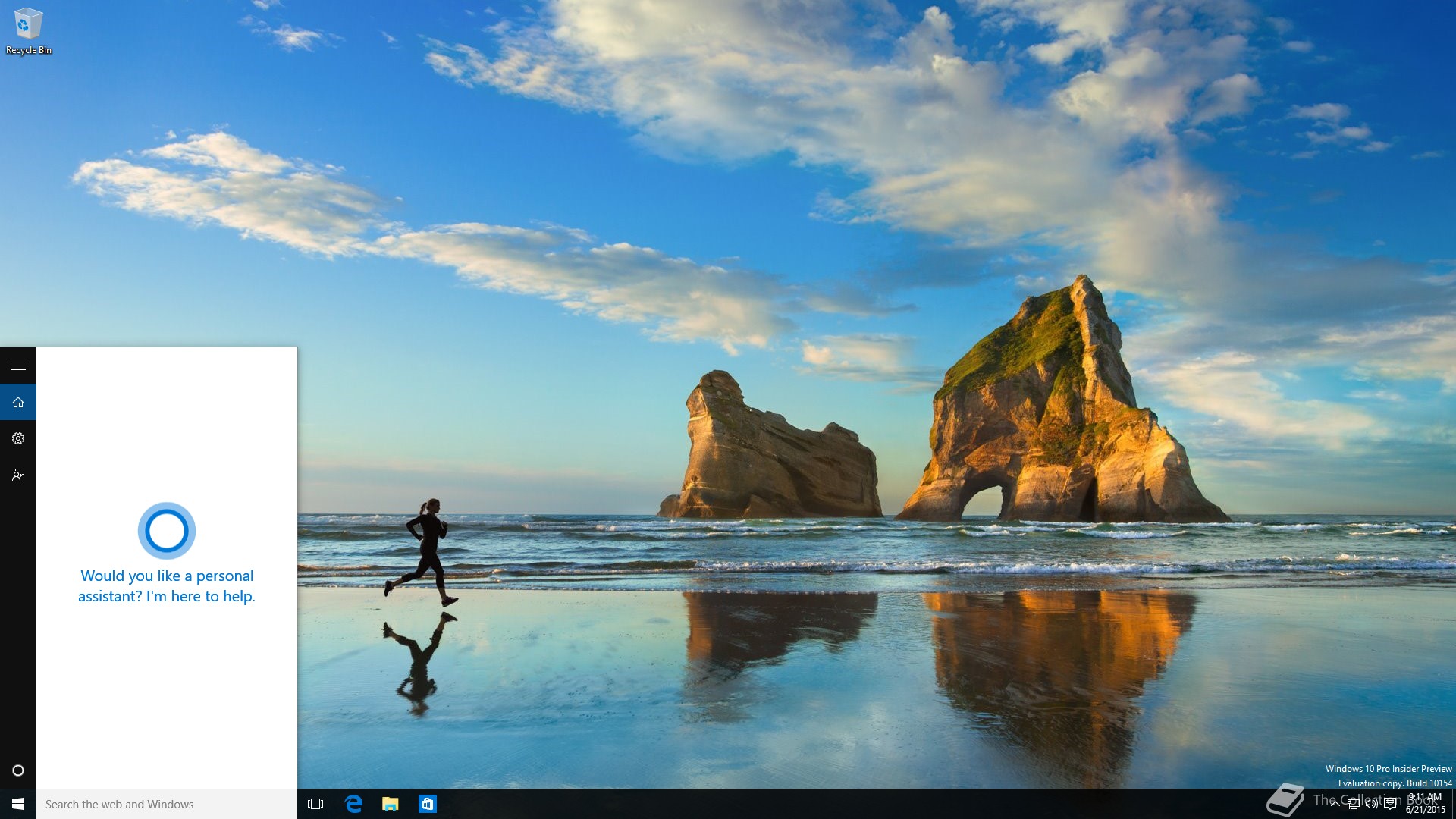
Task: Launch Microsoft Edge from the taskbar
Action: tap(353, 804)
